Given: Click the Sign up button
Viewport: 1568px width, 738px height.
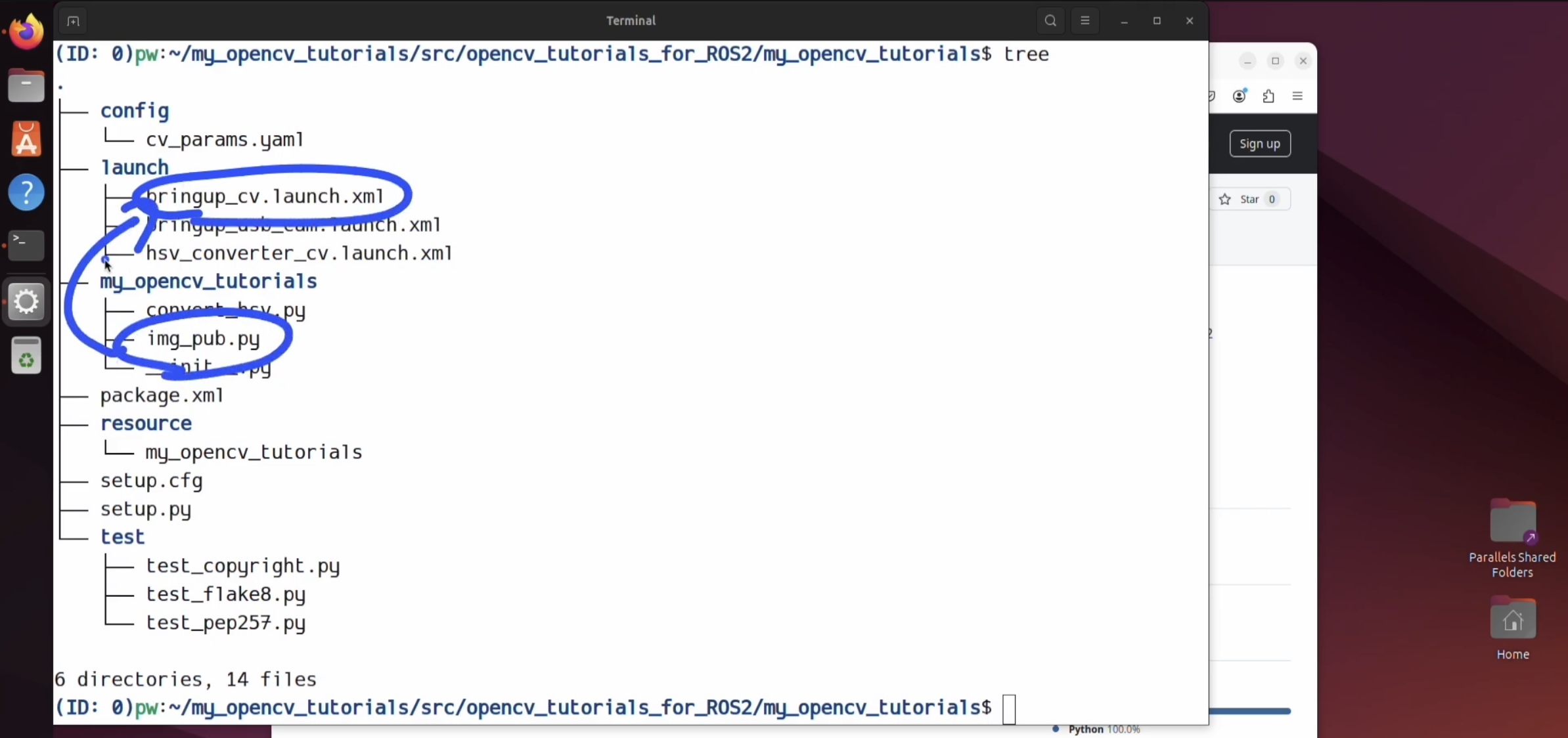Looking at the screenshot, I should tap(1259, 144).
